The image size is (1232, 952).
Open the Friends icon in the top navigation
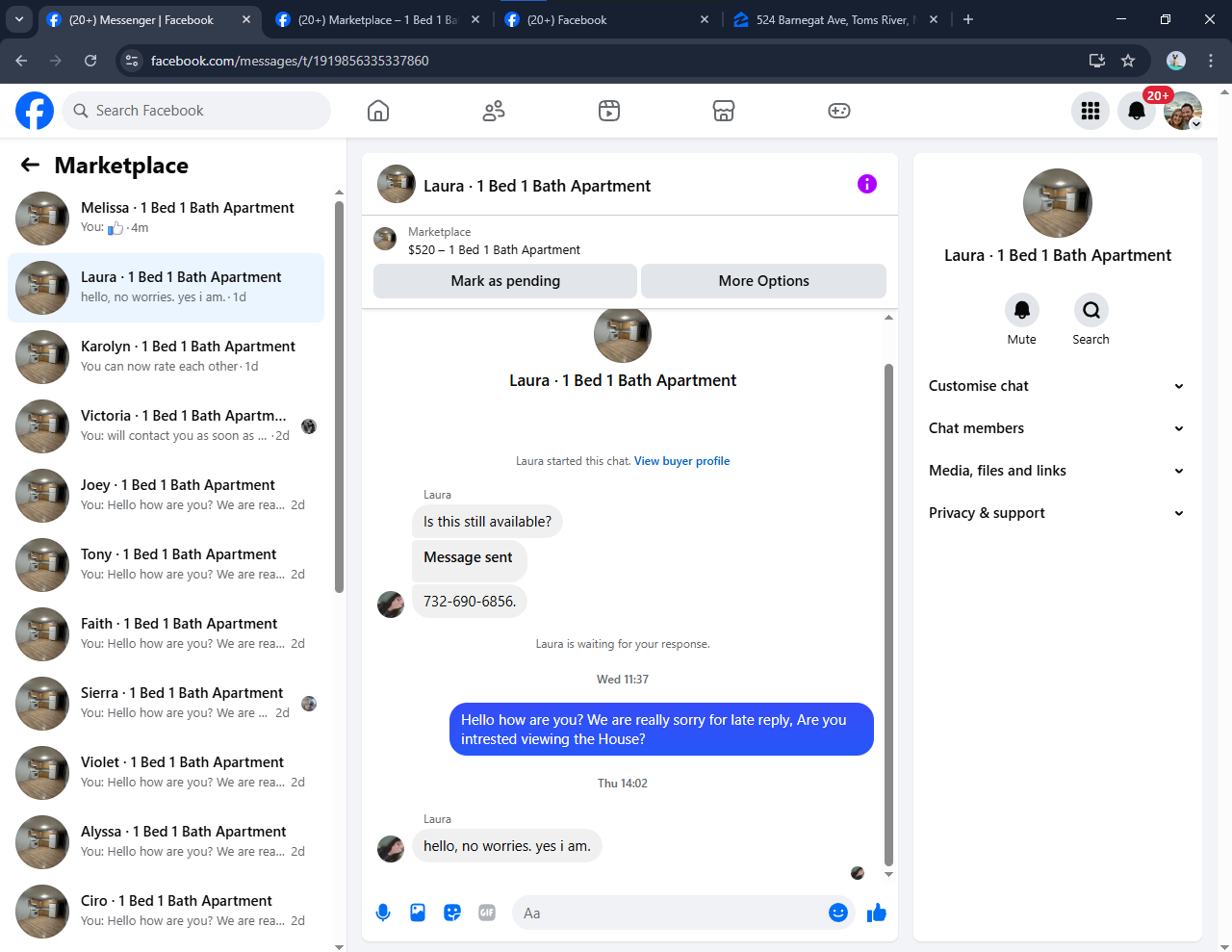click(x=494, y=111)
